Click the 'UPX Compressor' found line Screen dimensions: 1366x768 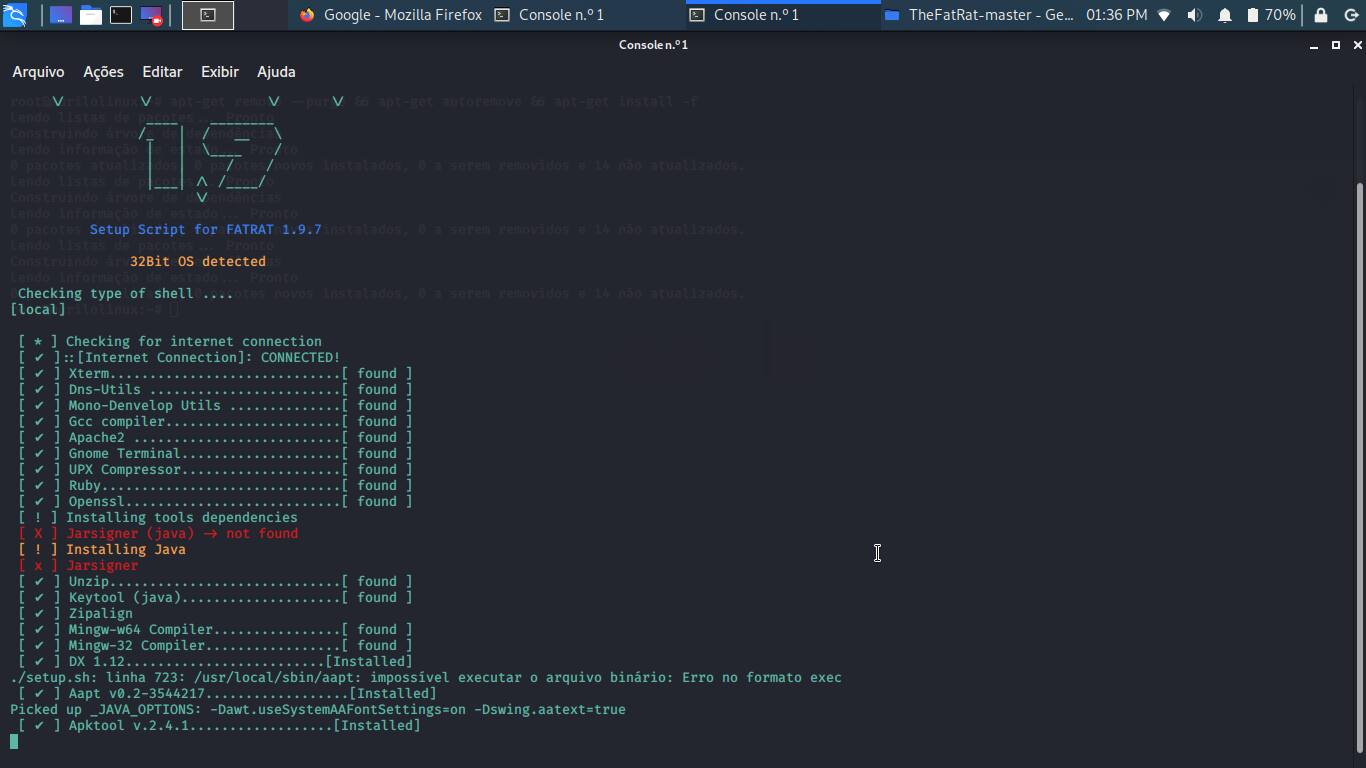click(215, 469)
